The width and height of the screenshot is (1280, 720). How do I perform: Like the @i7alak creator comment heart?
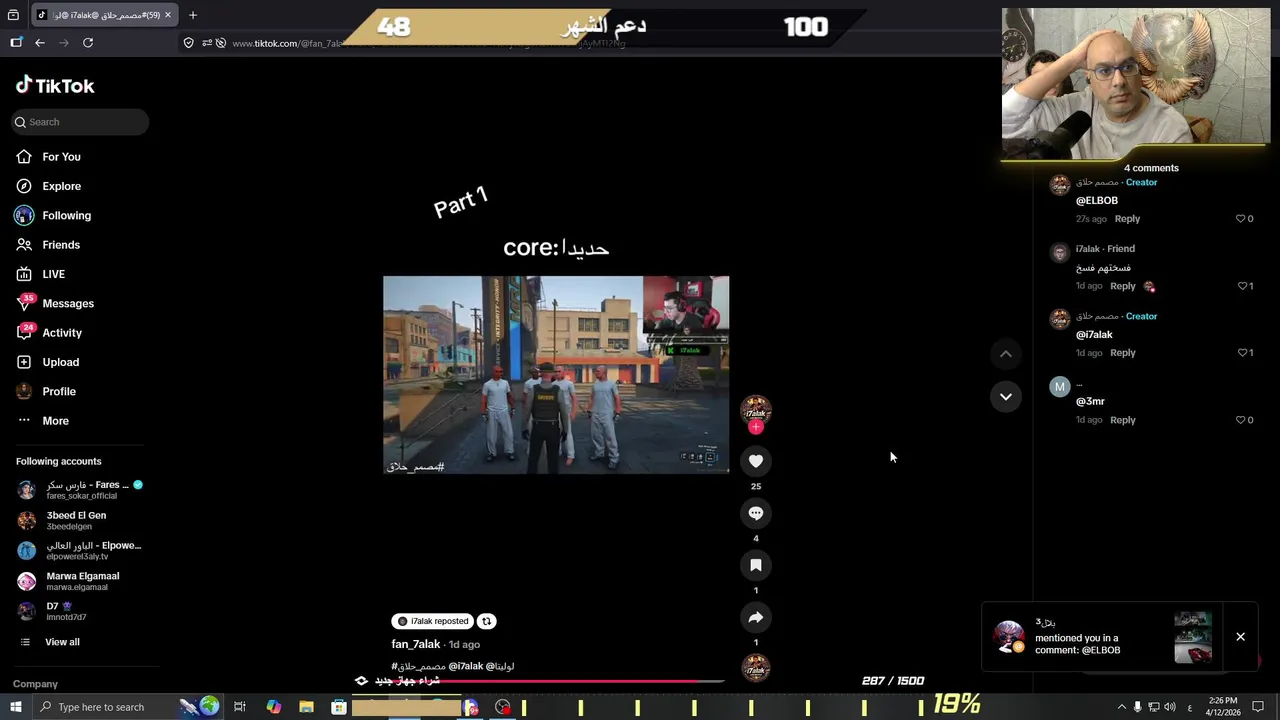click(x=1241, y=352)
